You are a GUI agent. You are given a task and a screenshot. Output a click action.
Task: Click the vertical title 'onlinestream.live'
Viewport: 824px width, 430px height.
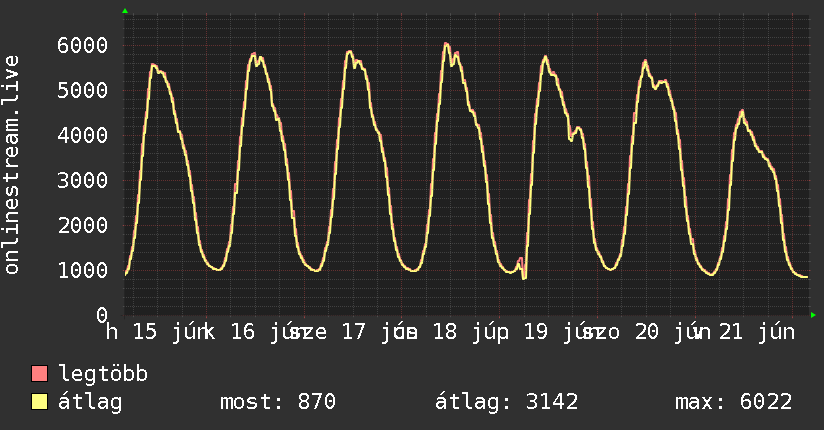(x=12, y=165)
